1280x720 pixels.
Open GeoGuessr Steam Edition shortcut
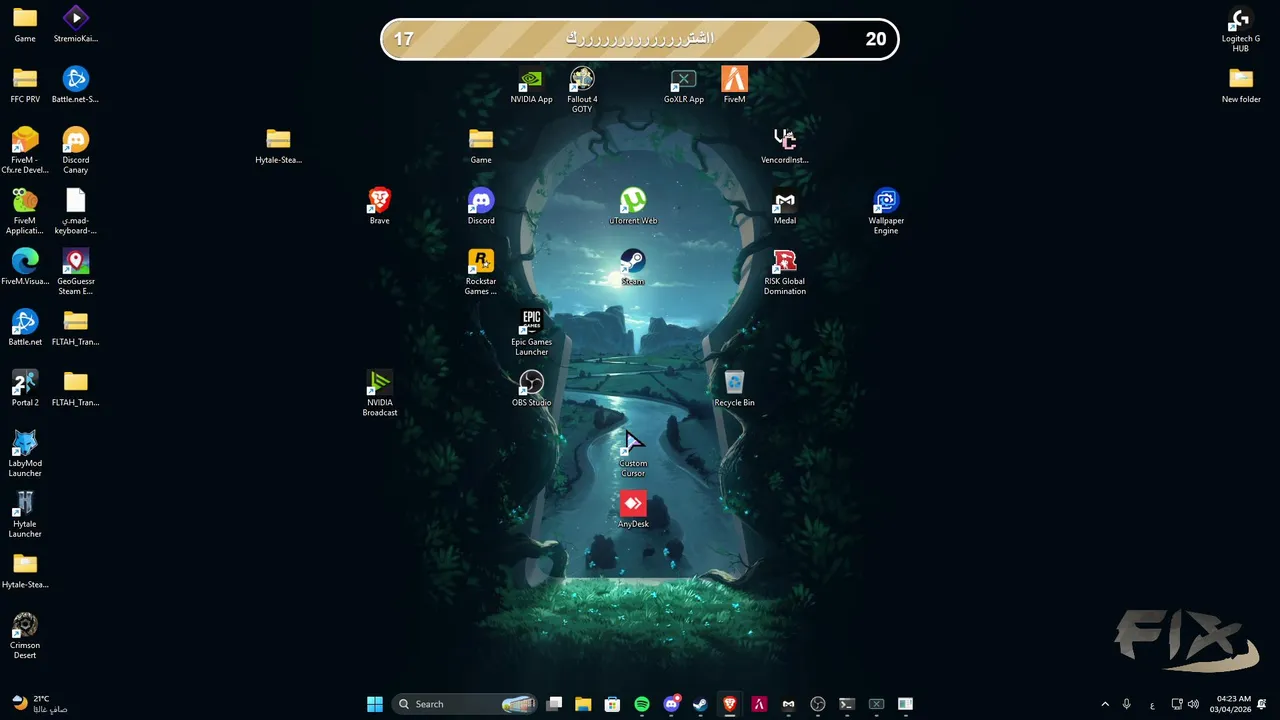click(x=76, y=272)
